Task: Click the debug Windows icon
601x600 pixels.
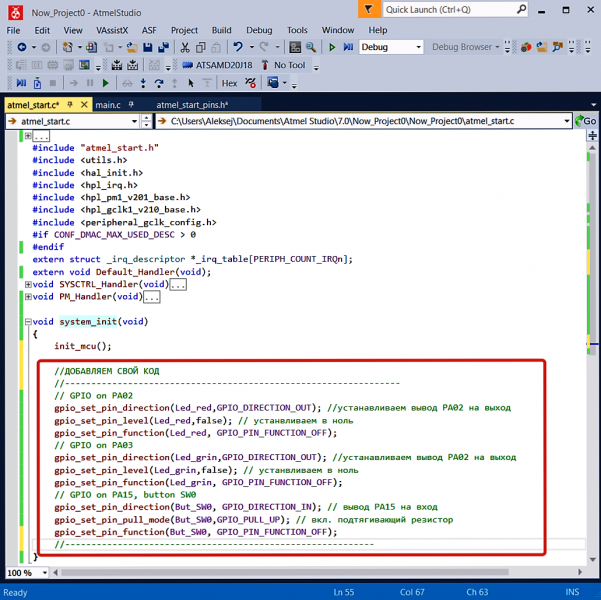Action: click(x=273, y=83)
